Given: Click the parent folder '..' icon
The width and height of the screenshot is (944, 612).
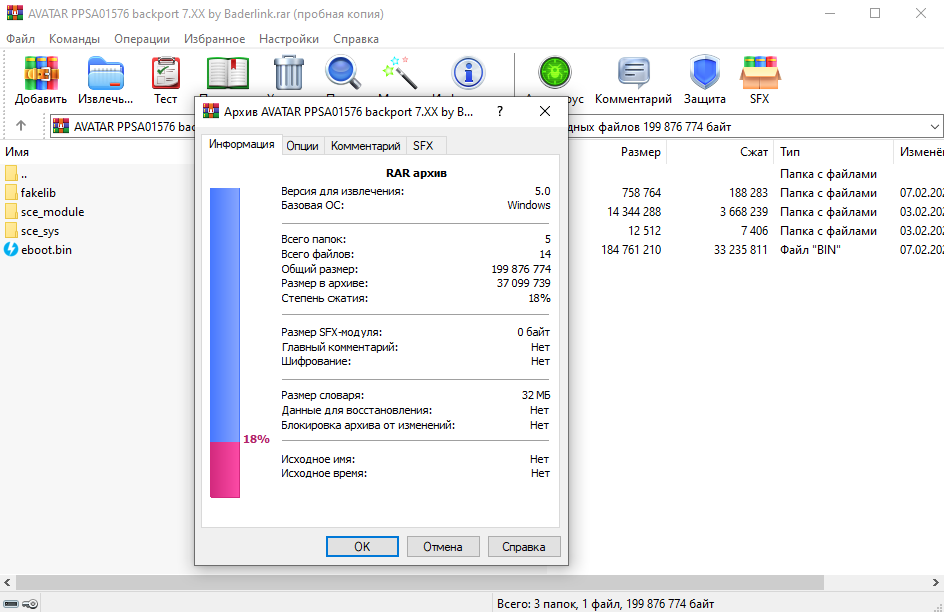Looking at the screenshot, I should click(11, 174).
